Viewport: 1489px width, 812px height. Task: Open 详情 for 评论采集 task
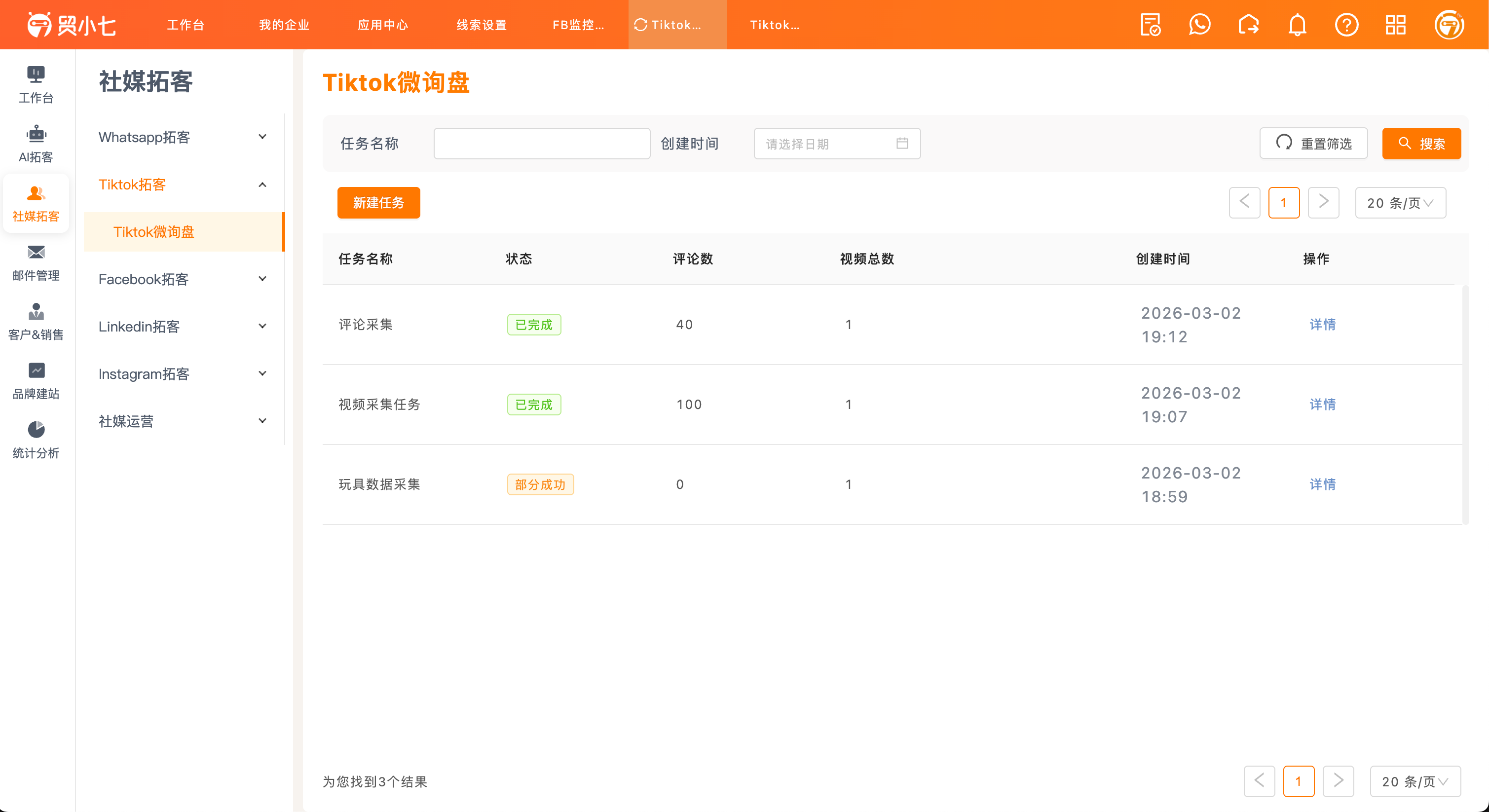[1323, 324]
